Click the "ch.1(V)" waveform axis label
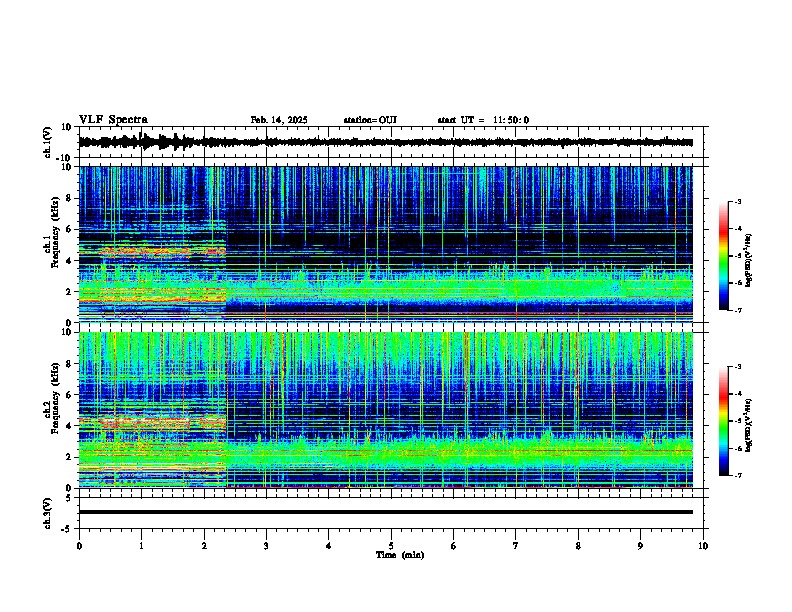792x612 pixels. pos(48,142)
